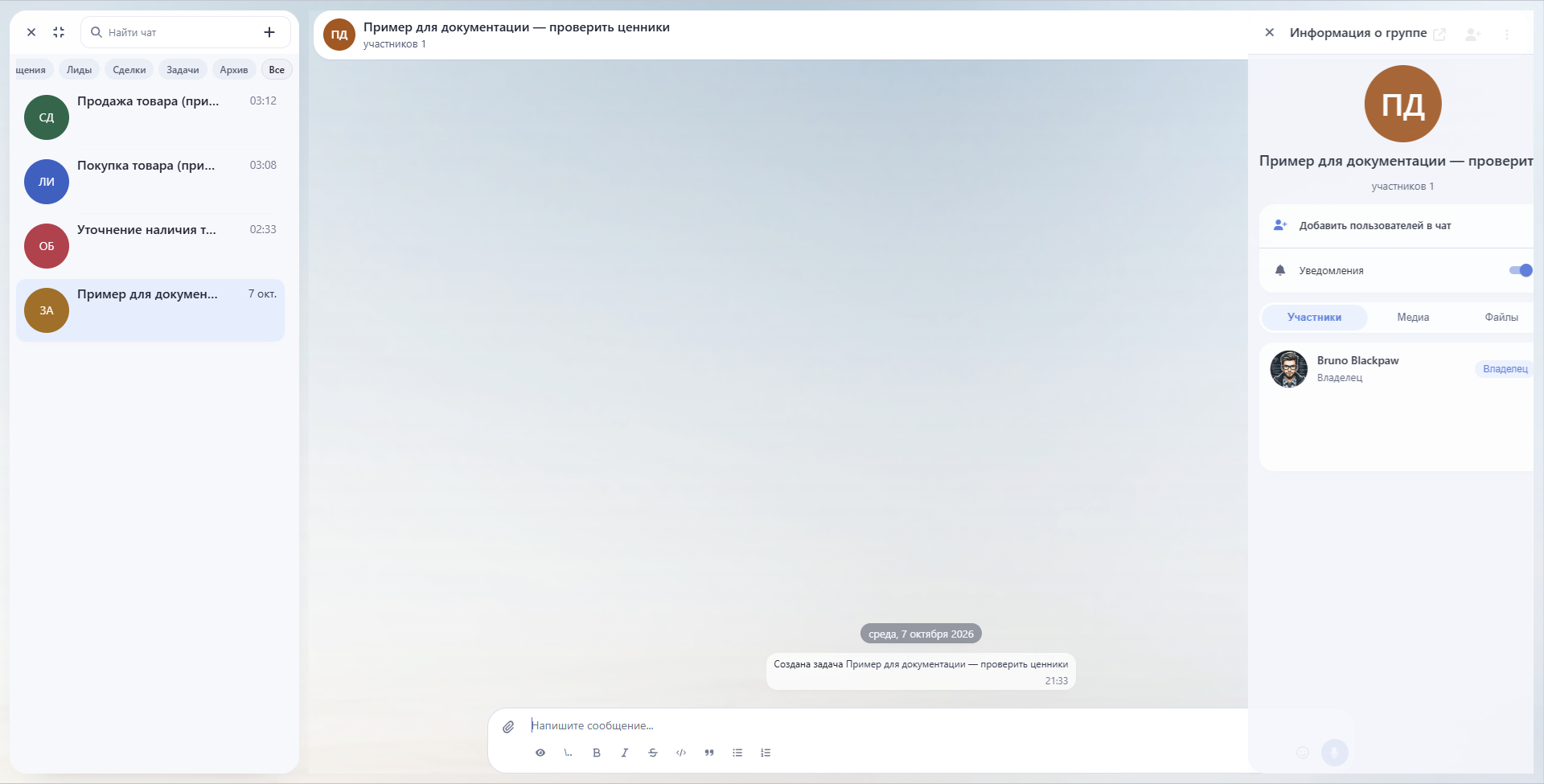This screenshot has width=1544, height=784.
Task: Filter chats by Сделки
Action: (129, 70)
